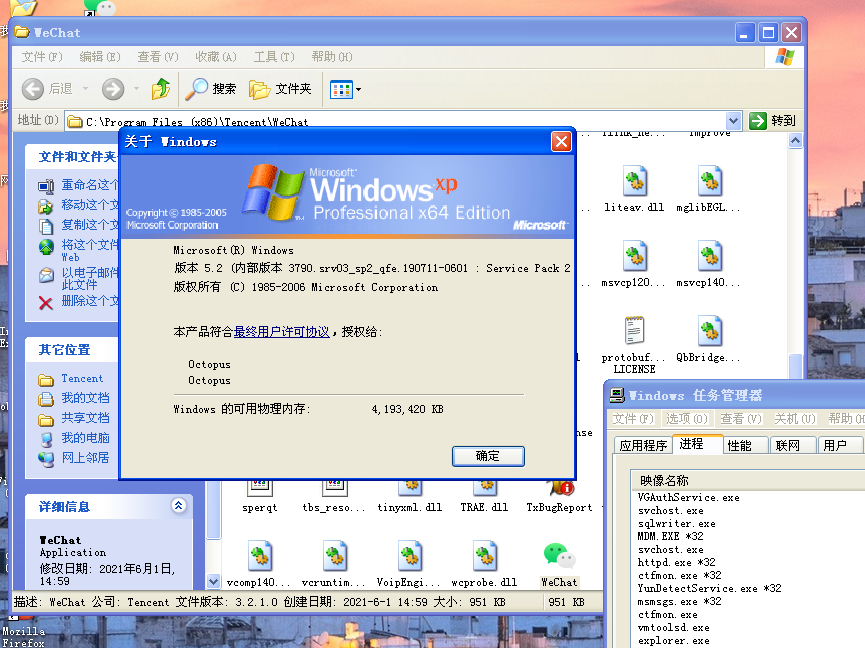Screen dimensions: 865x648
Task: Click the Go (转到) button
Action: pos(772,121)
